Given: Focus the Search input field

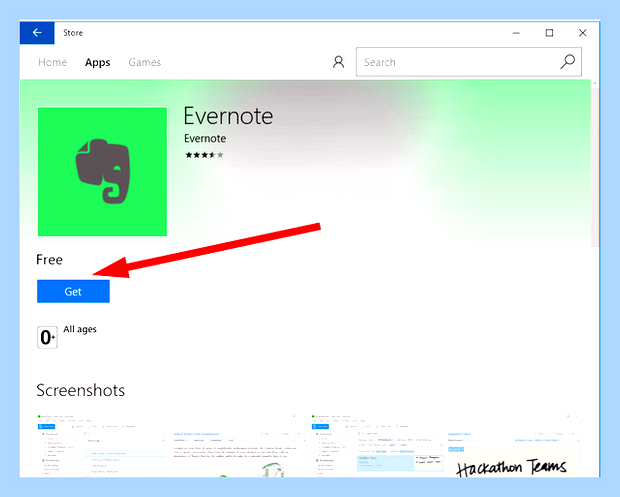Looking at the screenshot, I should [469, 62].
